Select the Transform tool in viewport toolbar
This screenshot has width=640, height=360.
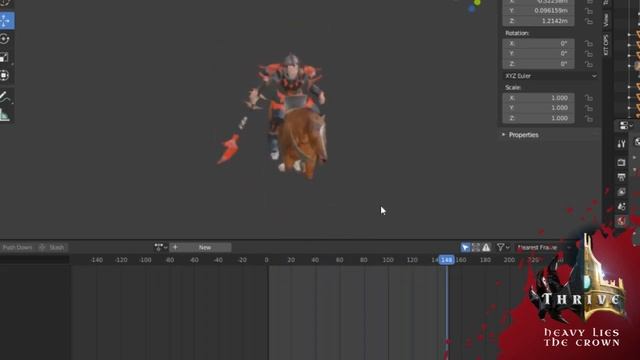[5, 76]
